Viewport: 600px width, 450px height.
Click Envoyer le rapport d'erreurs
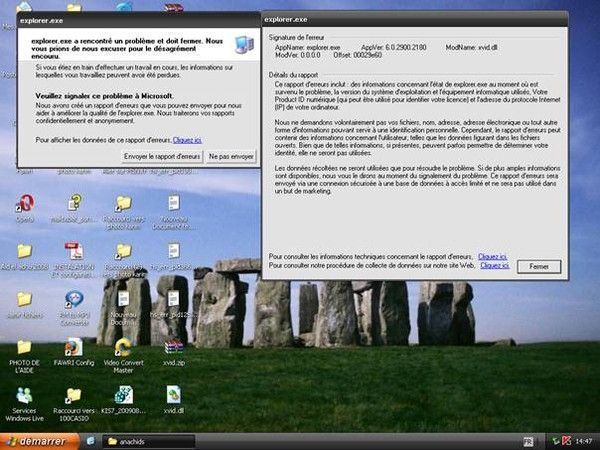coord(162,157)
